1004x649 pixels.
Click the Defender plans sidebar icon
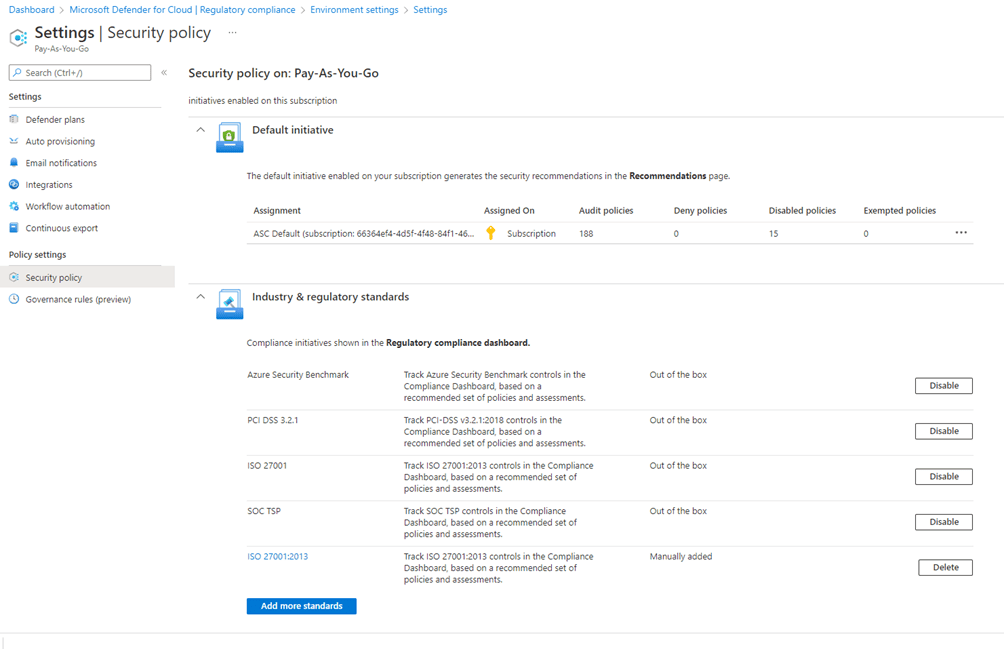coord(14,120)
